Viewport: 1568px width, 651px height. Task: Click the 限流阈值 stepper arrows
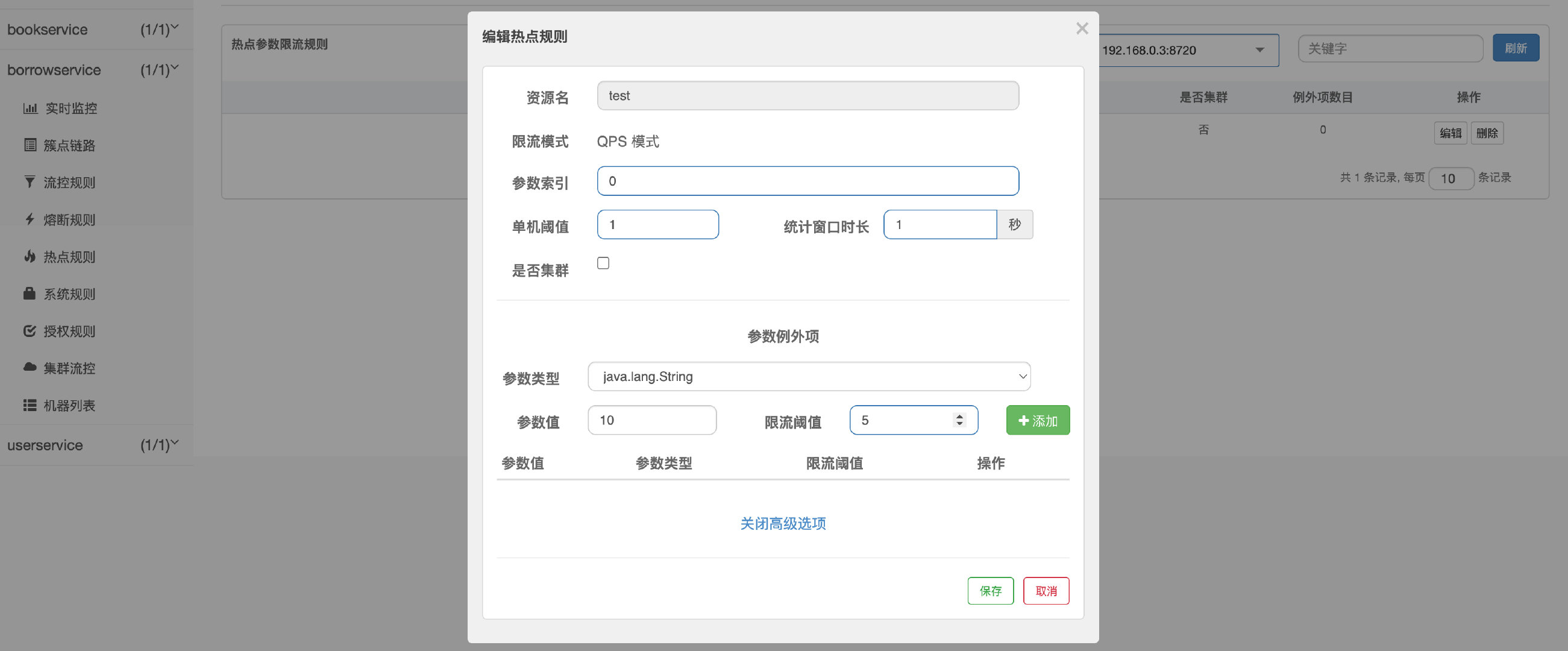[x=959, y=420]
